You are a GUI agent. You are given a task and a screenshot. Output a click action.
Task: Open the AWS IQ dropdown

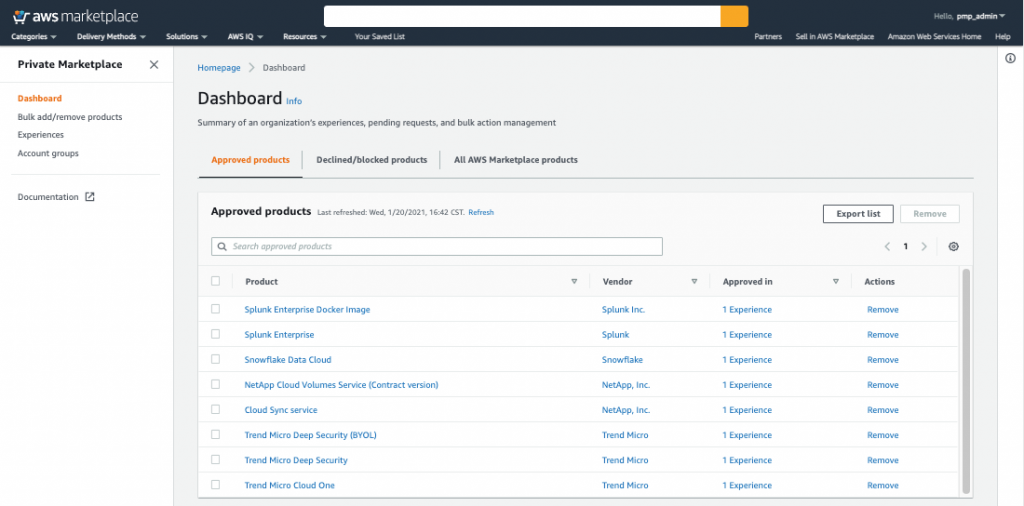click(x=246, y=37)
